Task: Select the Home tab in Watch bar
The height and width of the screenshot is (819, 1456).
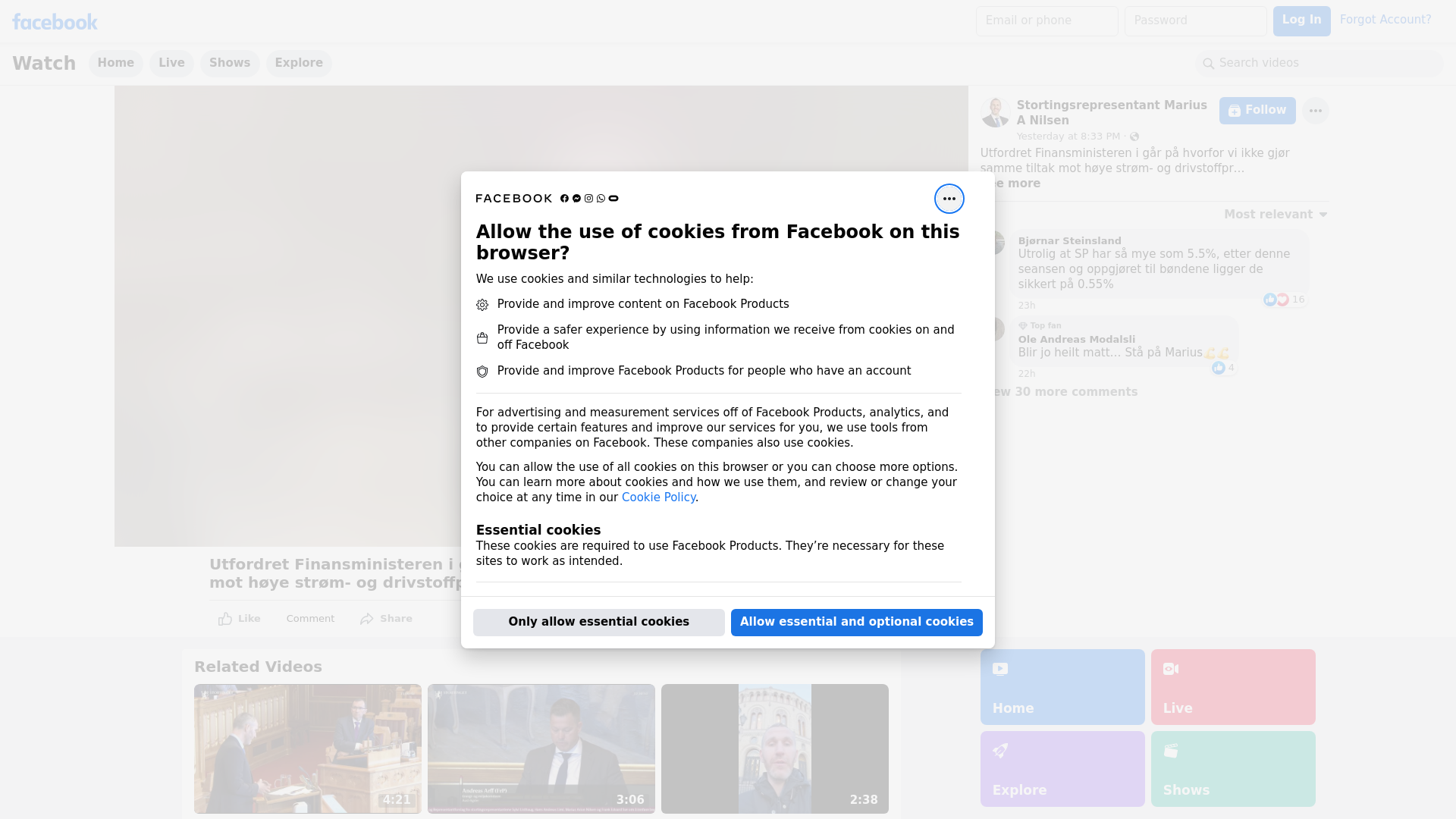Action: 115,63
